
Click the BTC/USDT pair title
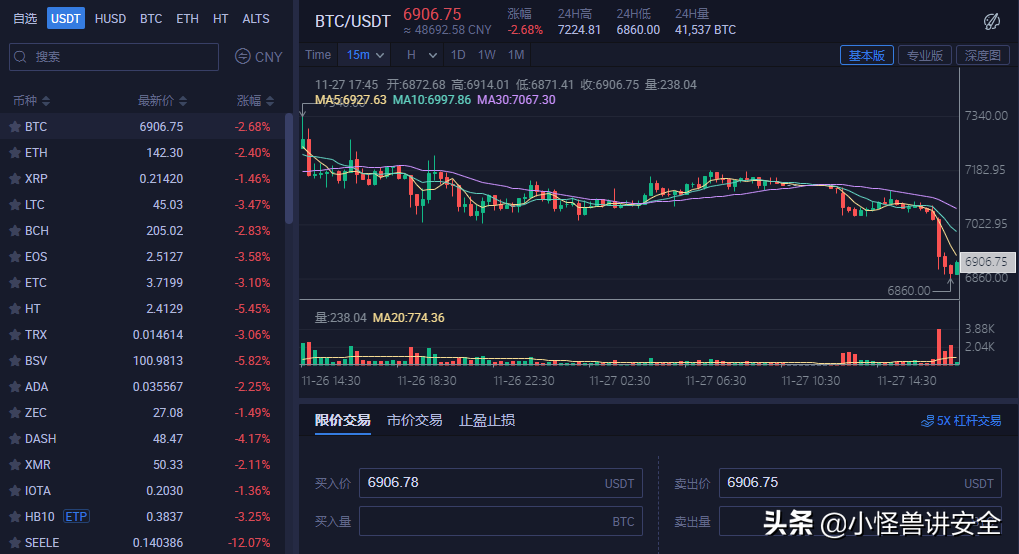[352, 21]
